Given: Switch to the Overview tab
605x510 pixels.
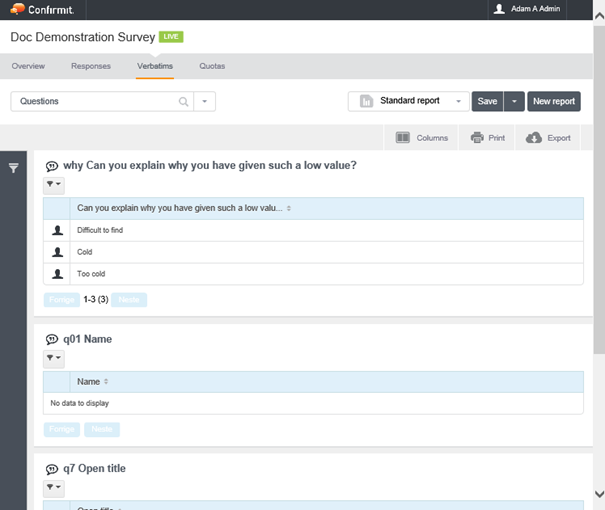Looking at the screenshot, I should click(28, 66).
